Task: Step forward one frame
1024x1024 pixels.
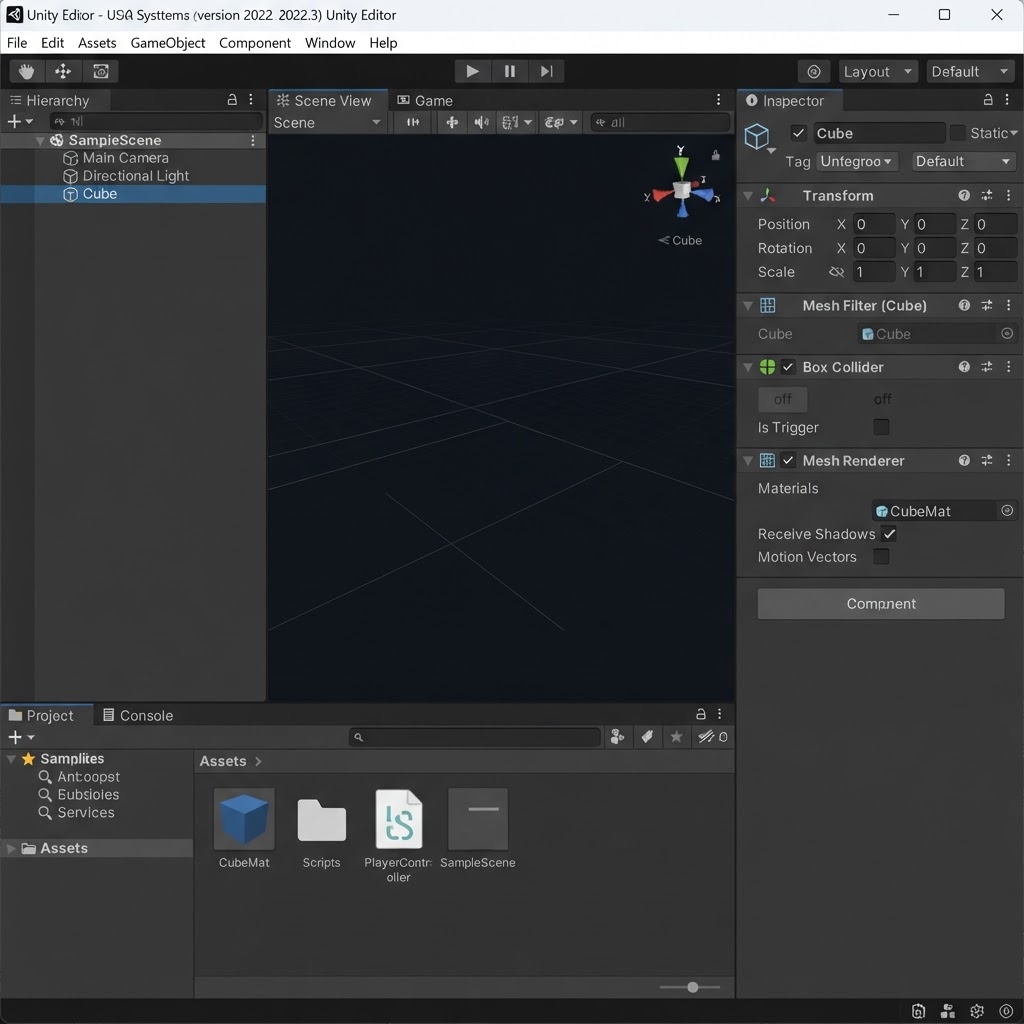Action: [x=547, y=71]
